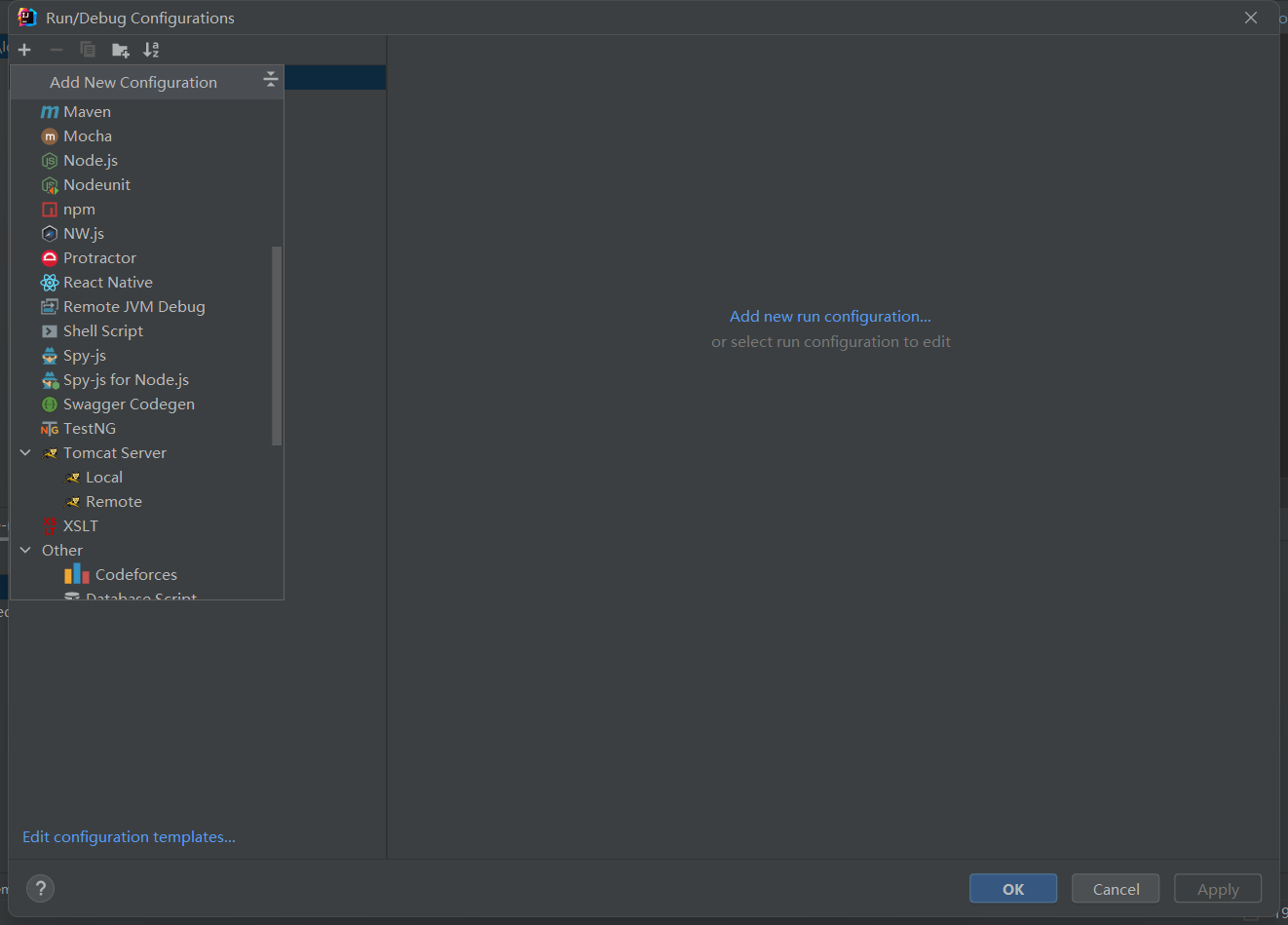
Task: Select the Maven configuration icon
Action: [x=50, y=112]
